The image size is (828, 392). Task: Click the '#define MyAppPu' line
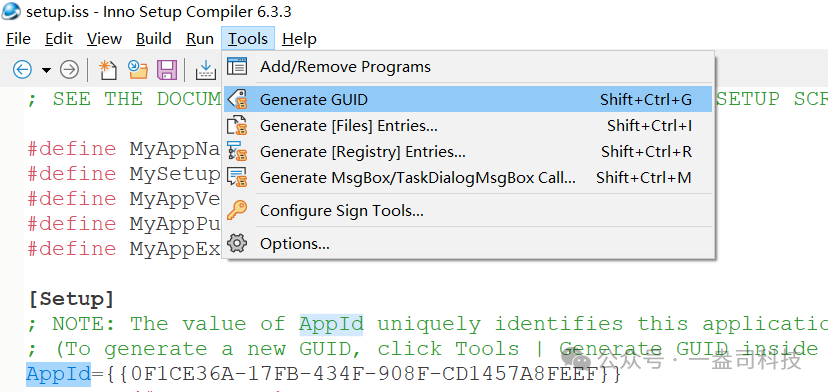click(124, 223)
